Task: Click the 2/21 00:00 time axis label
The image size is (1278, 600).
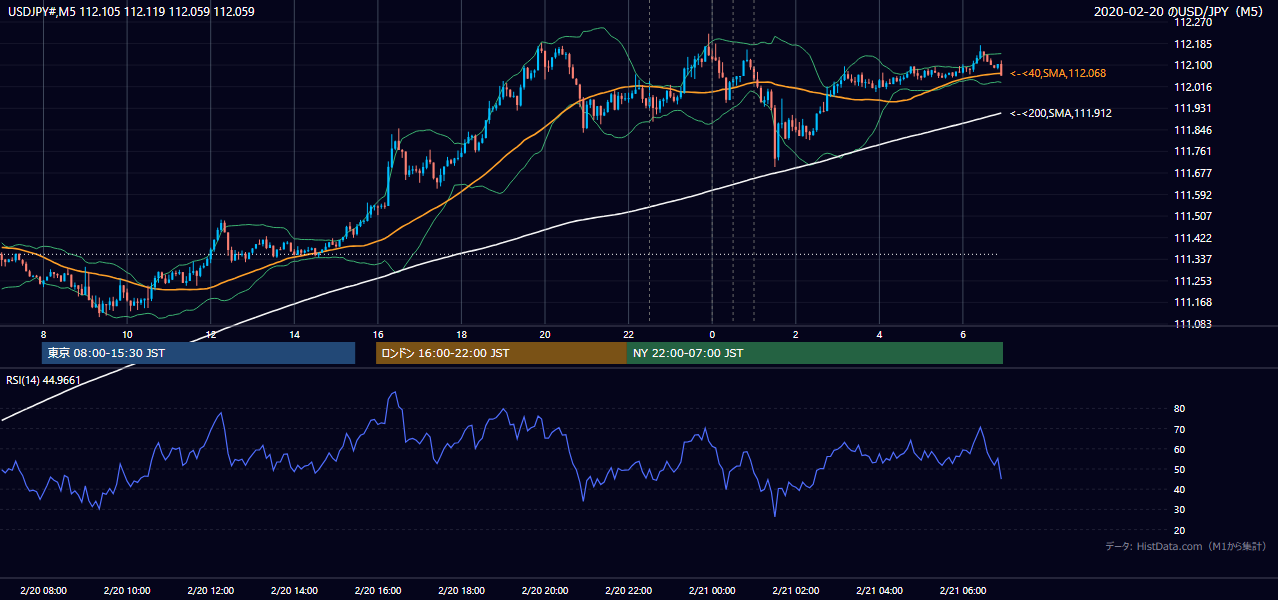Action: [x=712, y=591]
